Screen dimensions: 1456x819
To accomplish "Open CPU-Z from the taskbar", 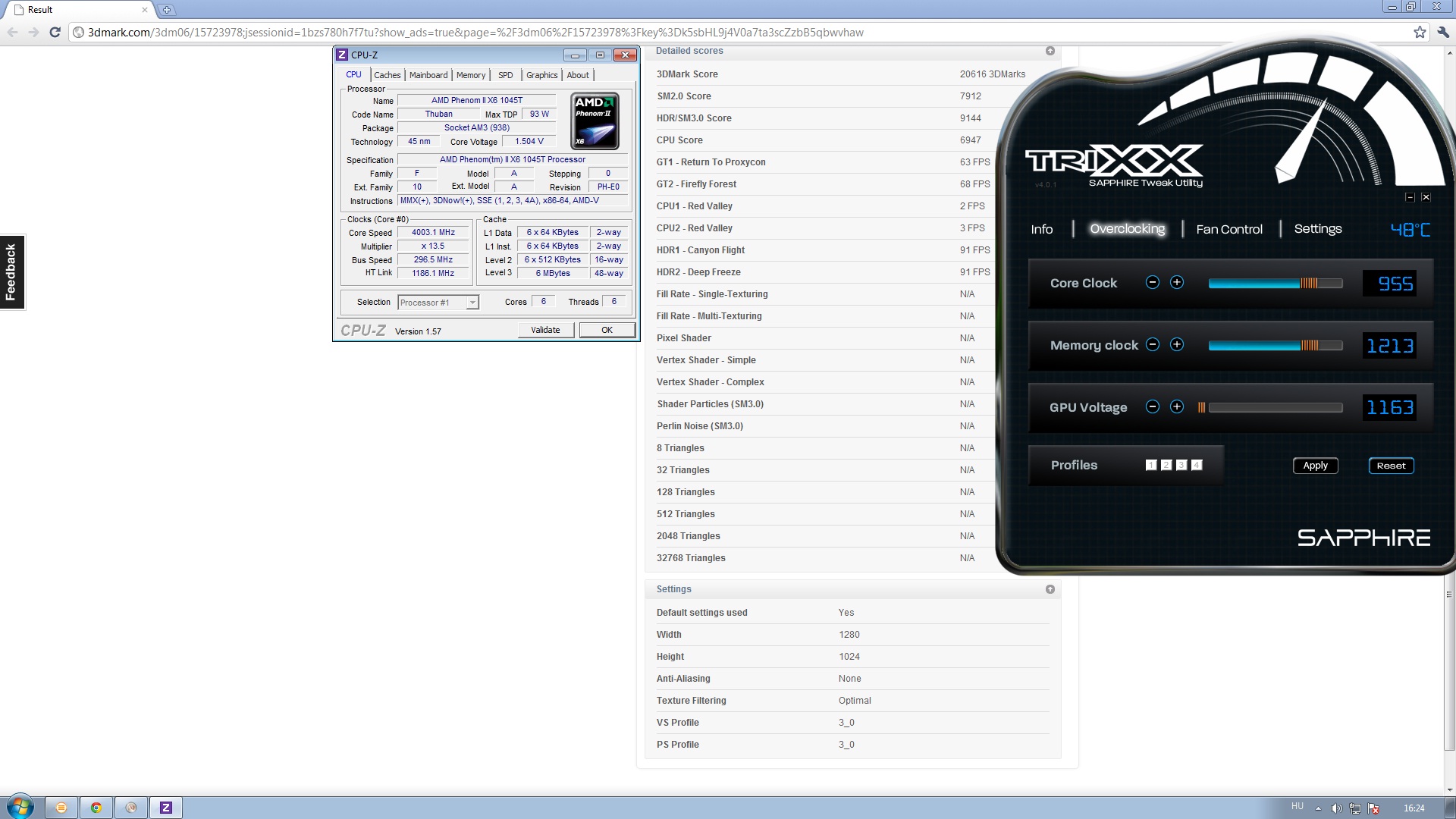I will tap(166, 808).
